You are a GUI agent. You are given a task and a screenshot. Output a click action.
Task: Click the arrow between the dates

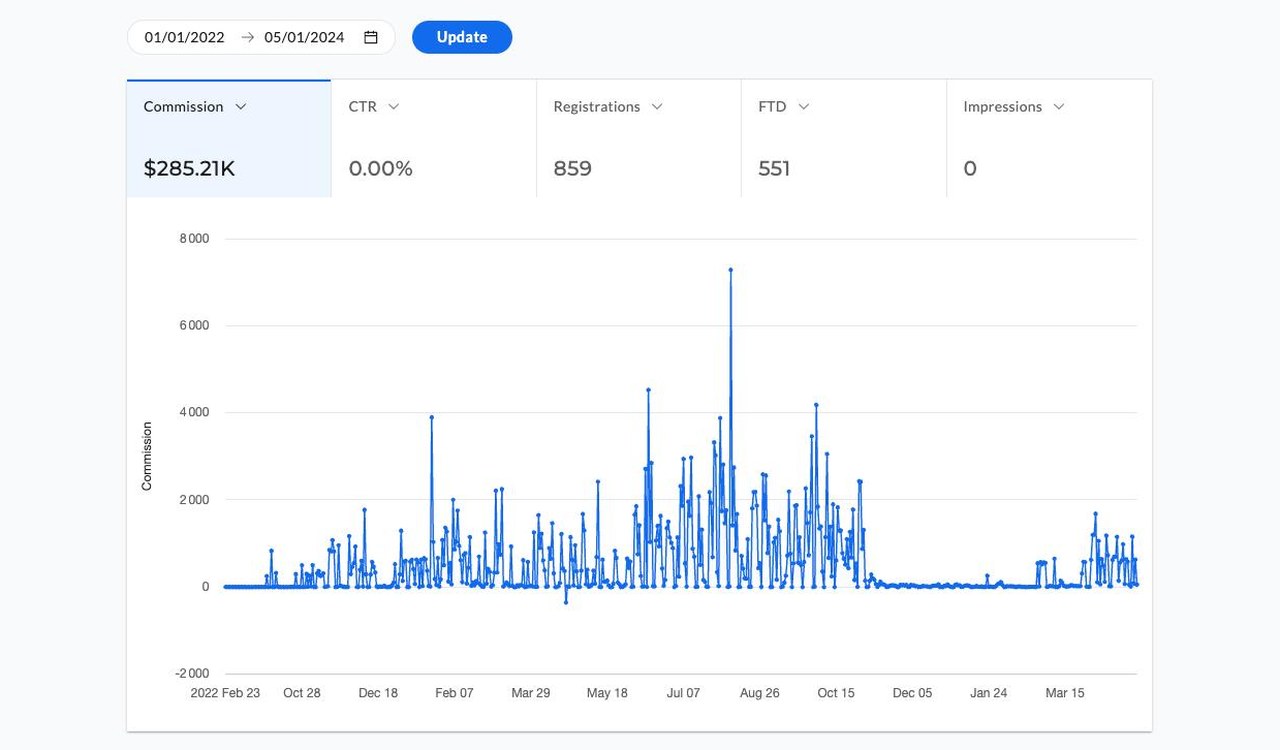(247, 37)
